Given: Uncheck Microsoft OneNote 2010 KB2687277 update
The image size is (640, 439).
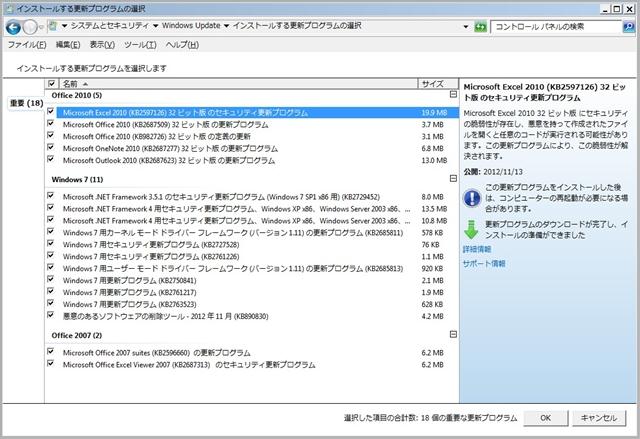Looking at the screenshot, I should tap(51, 147).
